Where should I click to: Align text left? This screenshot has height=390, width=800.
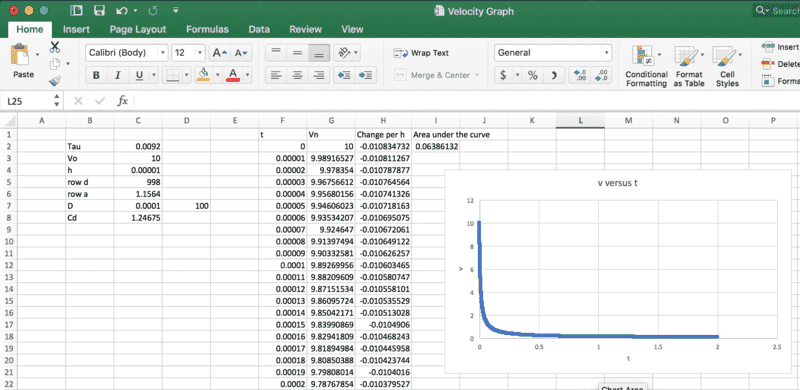[276, 75]
